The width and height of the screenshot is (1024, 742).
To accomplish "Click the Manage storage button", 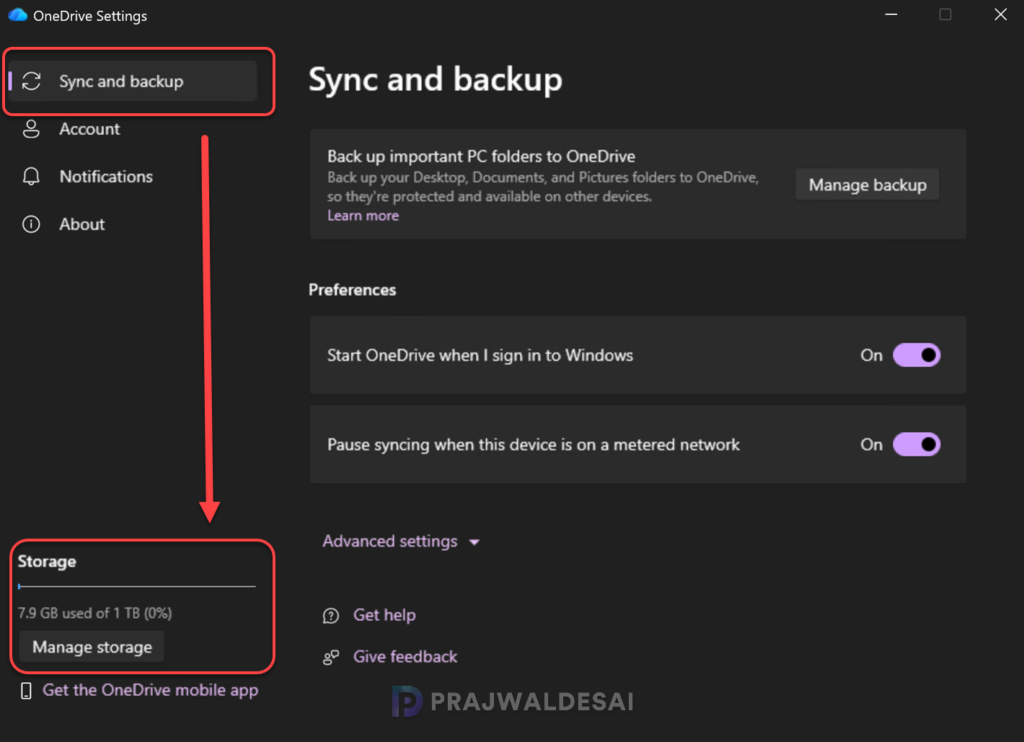I will coord(92,647).
